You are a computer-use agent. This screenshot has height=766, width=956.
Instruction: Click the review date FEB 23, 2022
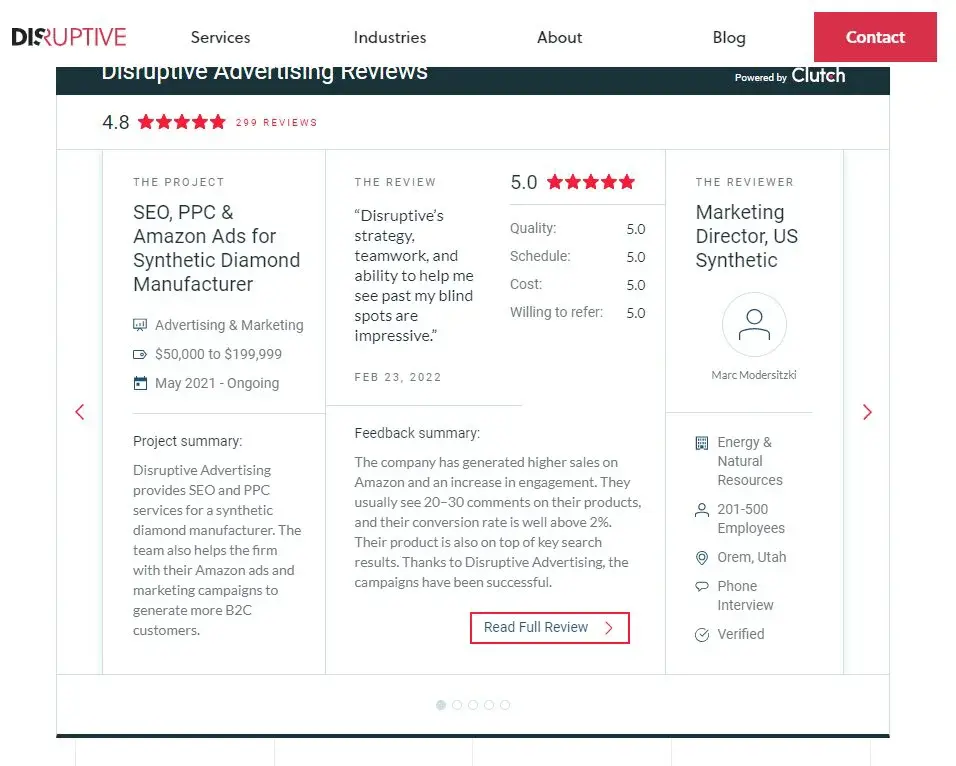click(x=398, y=378)
